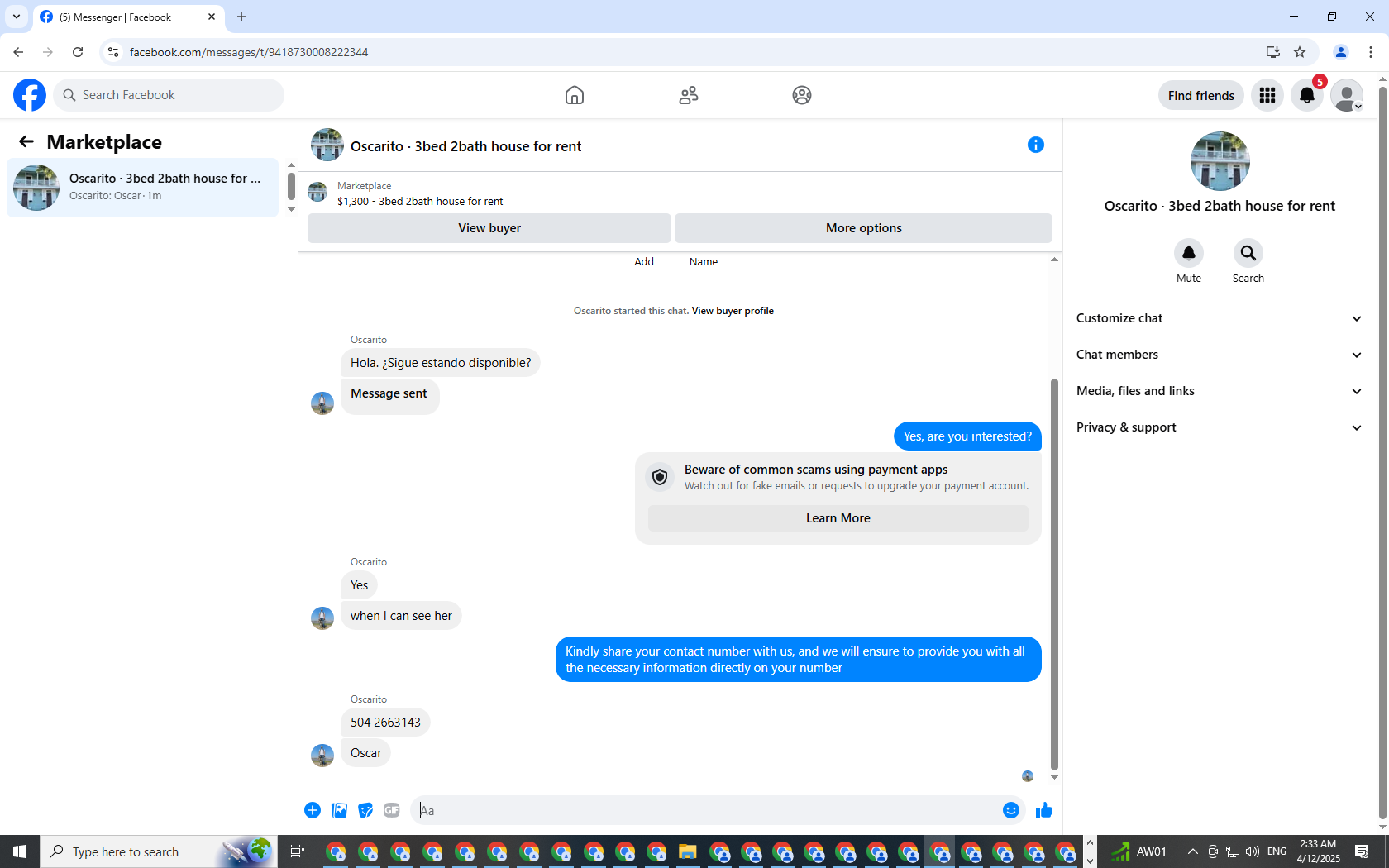Screen dimensions: 1389x868
Task: Click the shield icon in the scam warning
Action: click(x=660, y=477)
